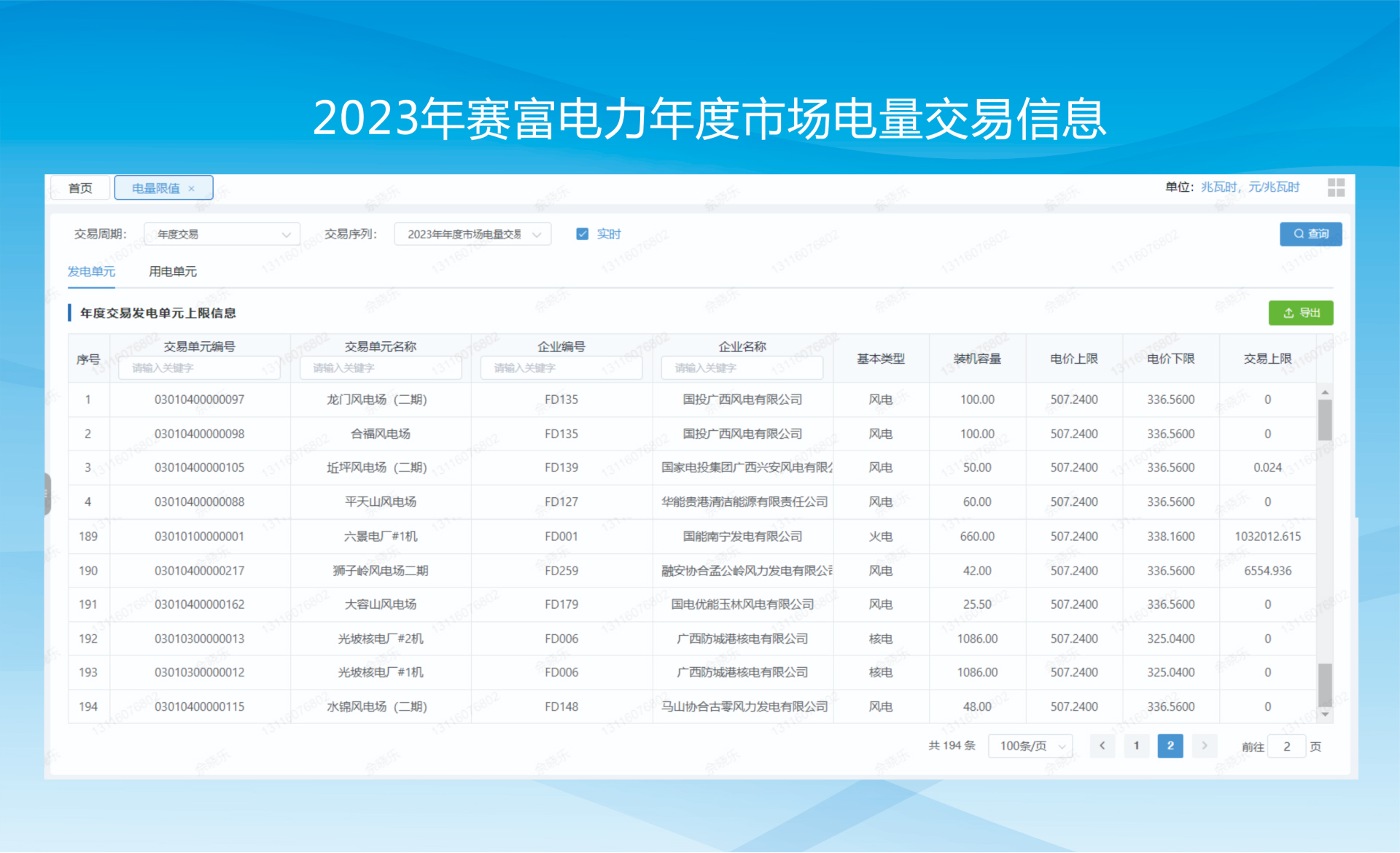Select 水锦风电场（二期） cell
Image resolution: width=1400 pixels, height=853 pixels.
pos(377,706)
